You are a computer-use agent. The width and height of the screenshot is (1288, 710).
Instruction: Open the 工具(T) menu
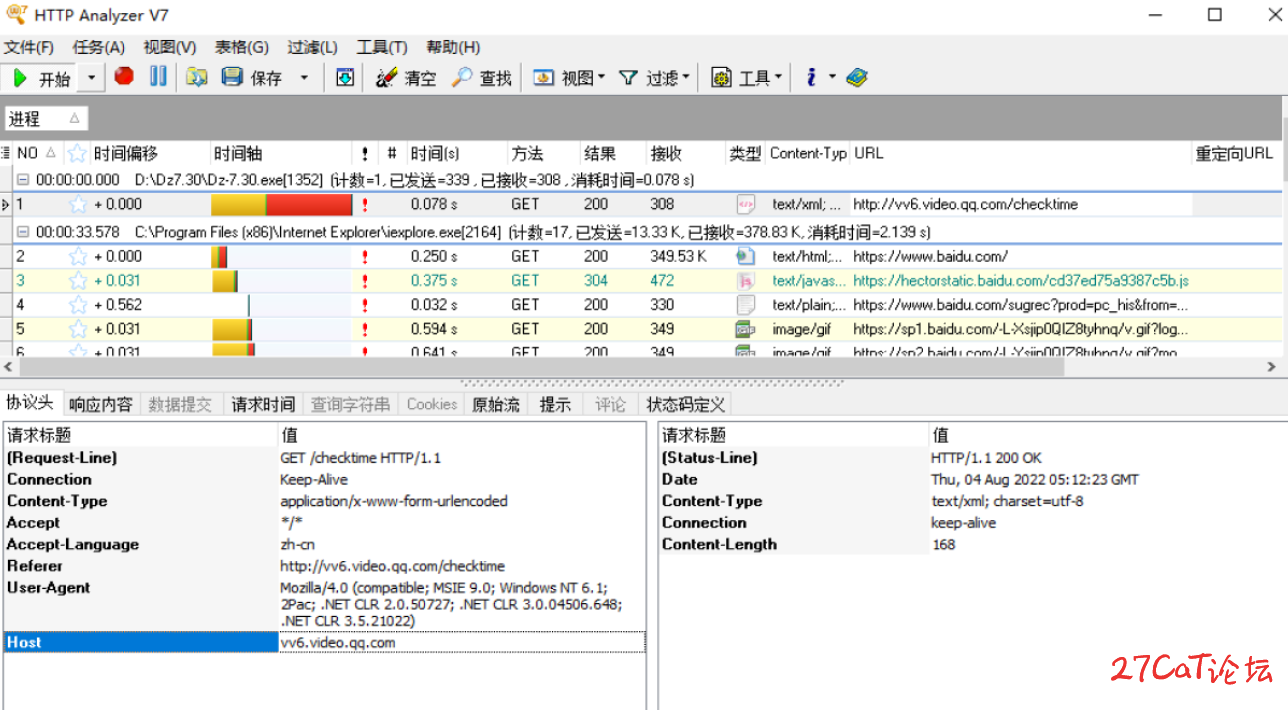pos(382,47)
